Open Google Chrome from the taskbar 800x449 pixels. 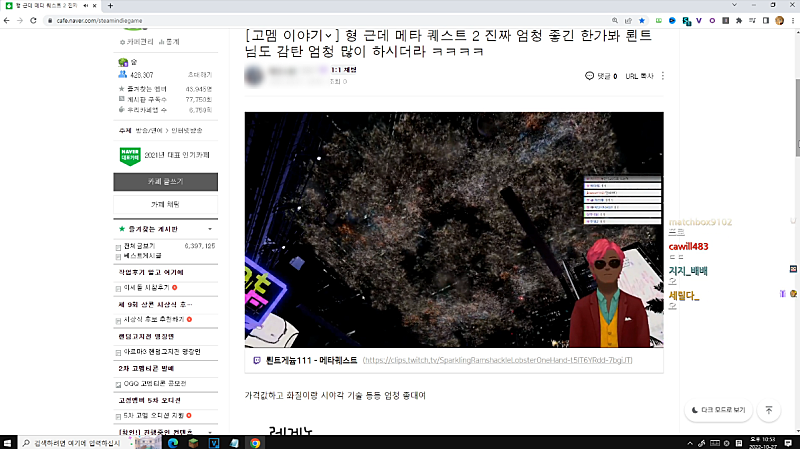[255, 443]
